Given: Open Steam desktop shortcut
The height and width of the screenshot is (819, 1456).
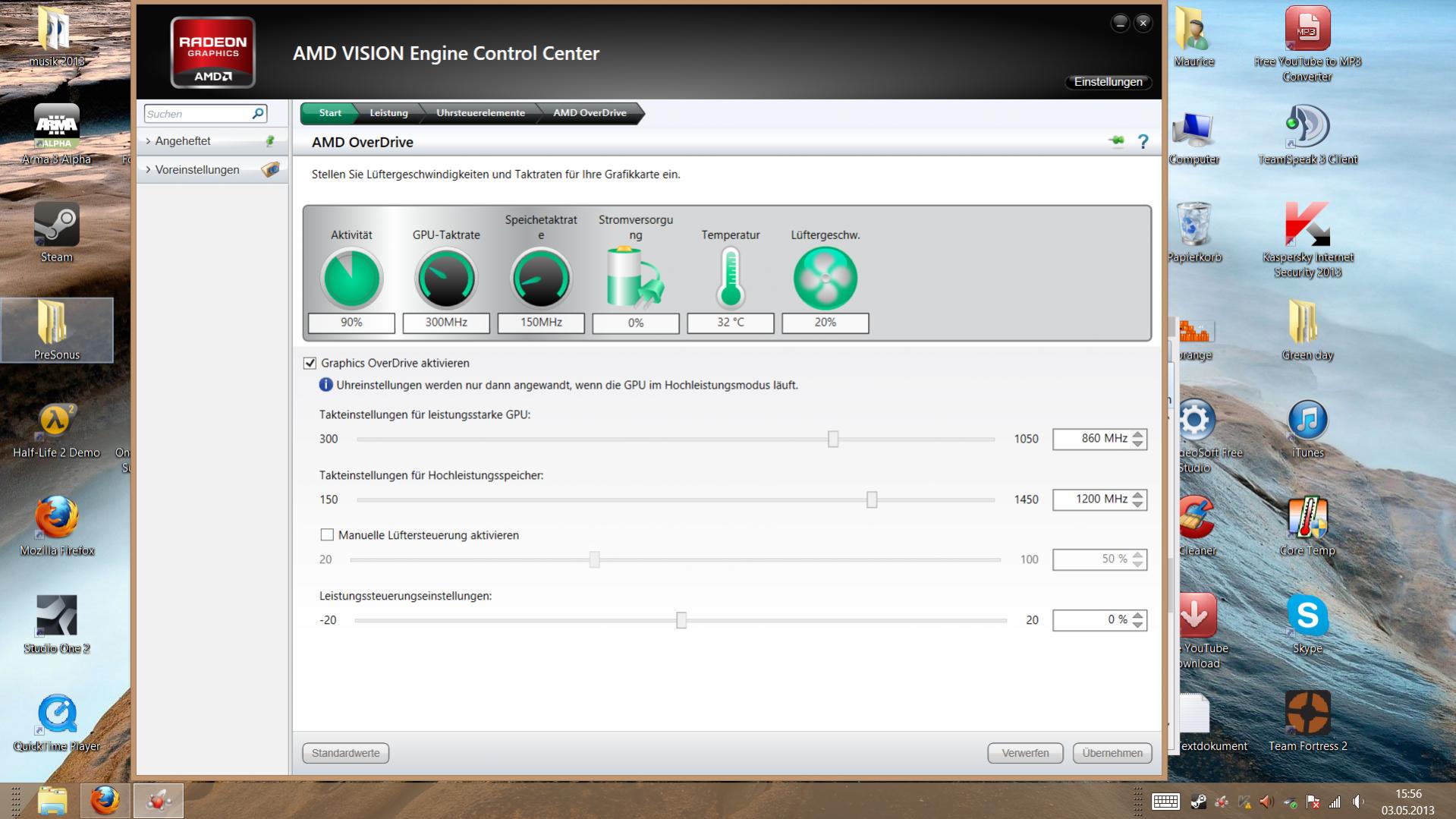Looking at the screenshot, I should pyautogui.click(x=57, y=233).
